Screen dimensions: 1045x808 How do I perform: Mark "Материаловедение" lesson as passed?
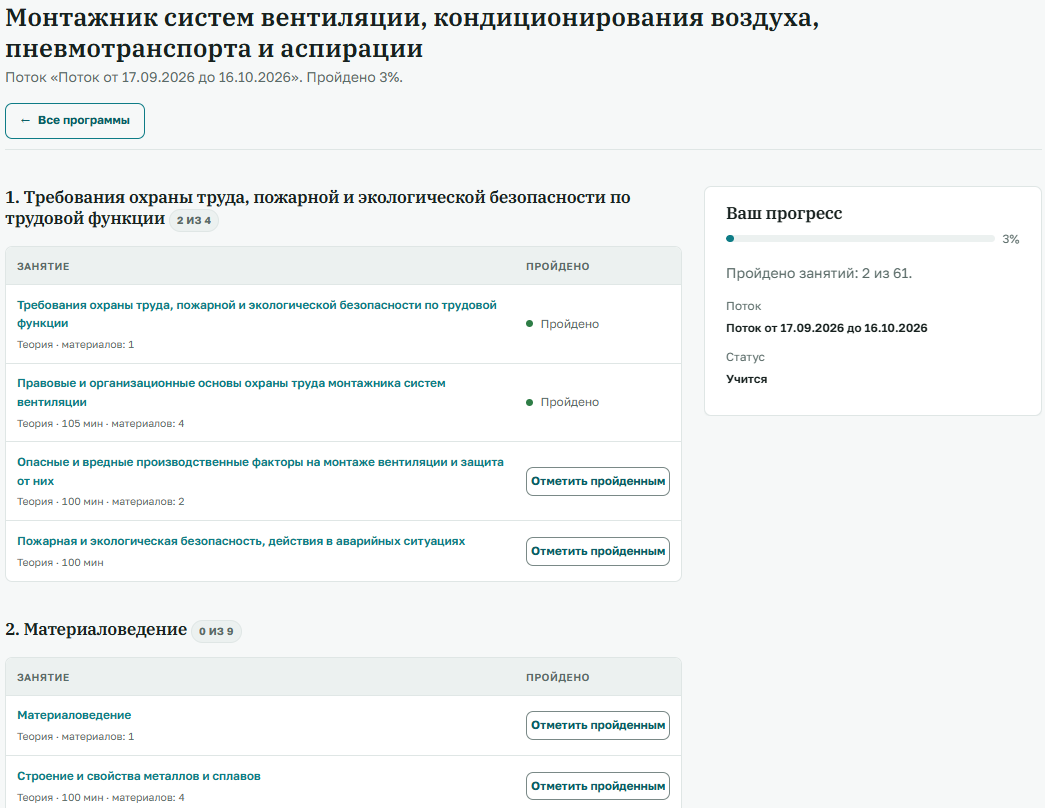coord(598,725)
